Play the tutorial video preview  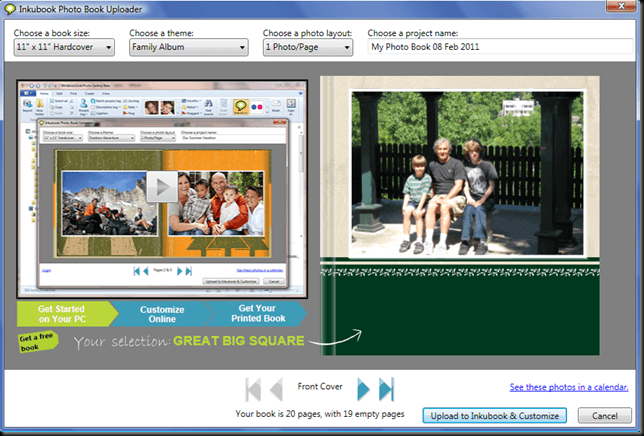click(162, 187)
